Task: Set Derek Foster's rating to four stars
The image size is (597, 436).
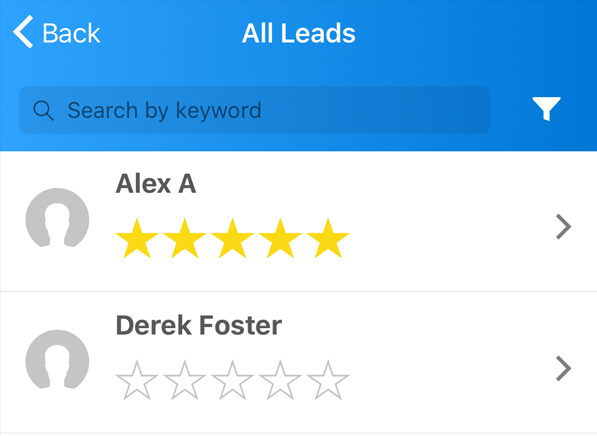Action: pyautogui.click(x=280, y=380)
